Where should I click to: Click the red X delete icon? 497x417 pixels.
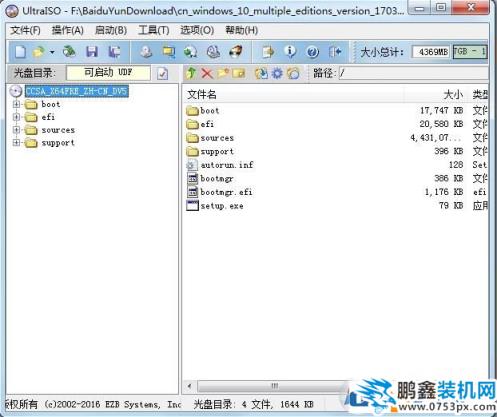click(207, 73)
